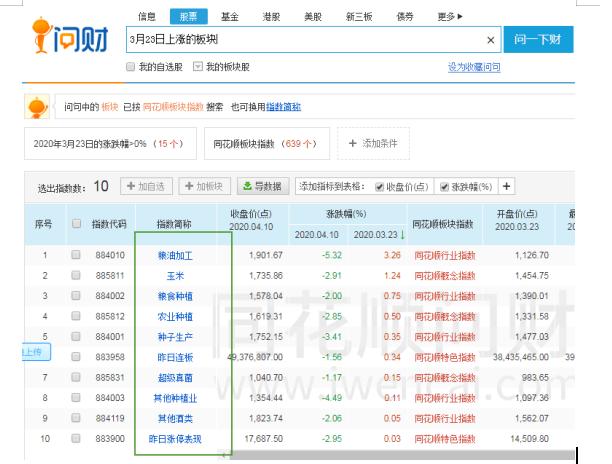Click the 指数简称 link

point(283,107)
